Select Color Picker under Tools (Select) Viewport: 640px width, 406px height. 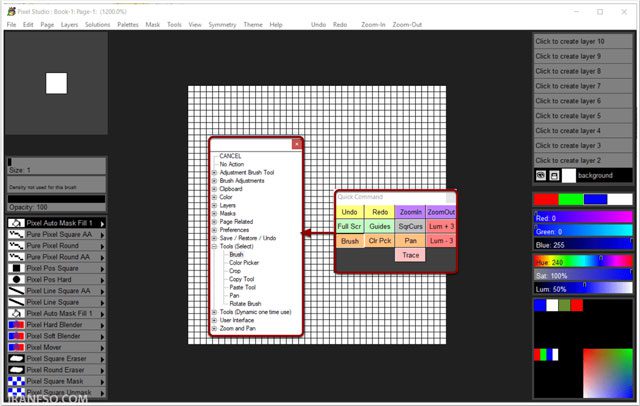[x=244, y=263]
